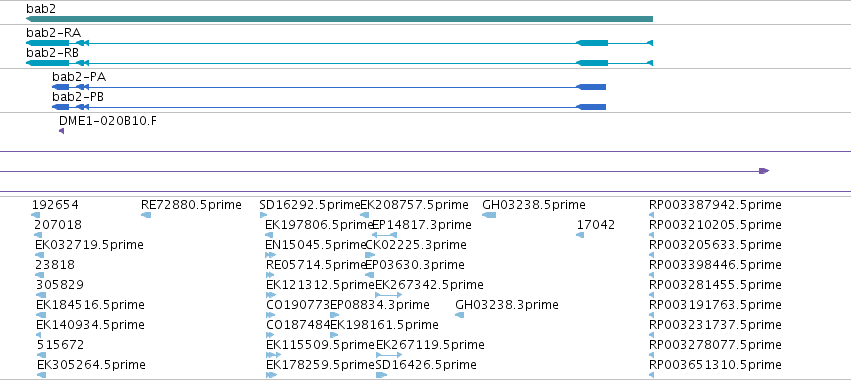Click the bab2-PA protein feature label
The image size is (851, 380).
(79, 77)
